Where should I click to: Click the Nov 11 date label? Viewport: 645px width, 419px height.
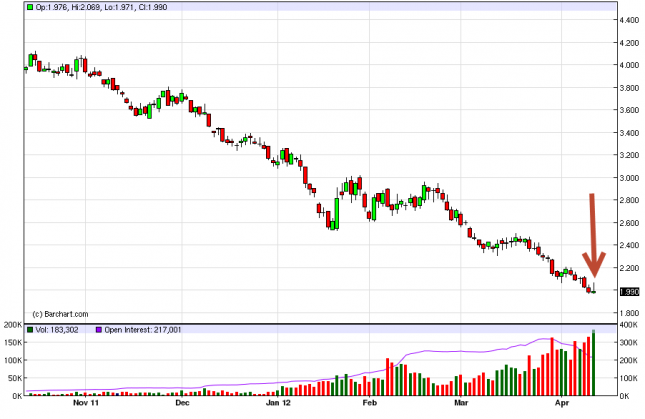pyautogui.click(x=86, y=403)
